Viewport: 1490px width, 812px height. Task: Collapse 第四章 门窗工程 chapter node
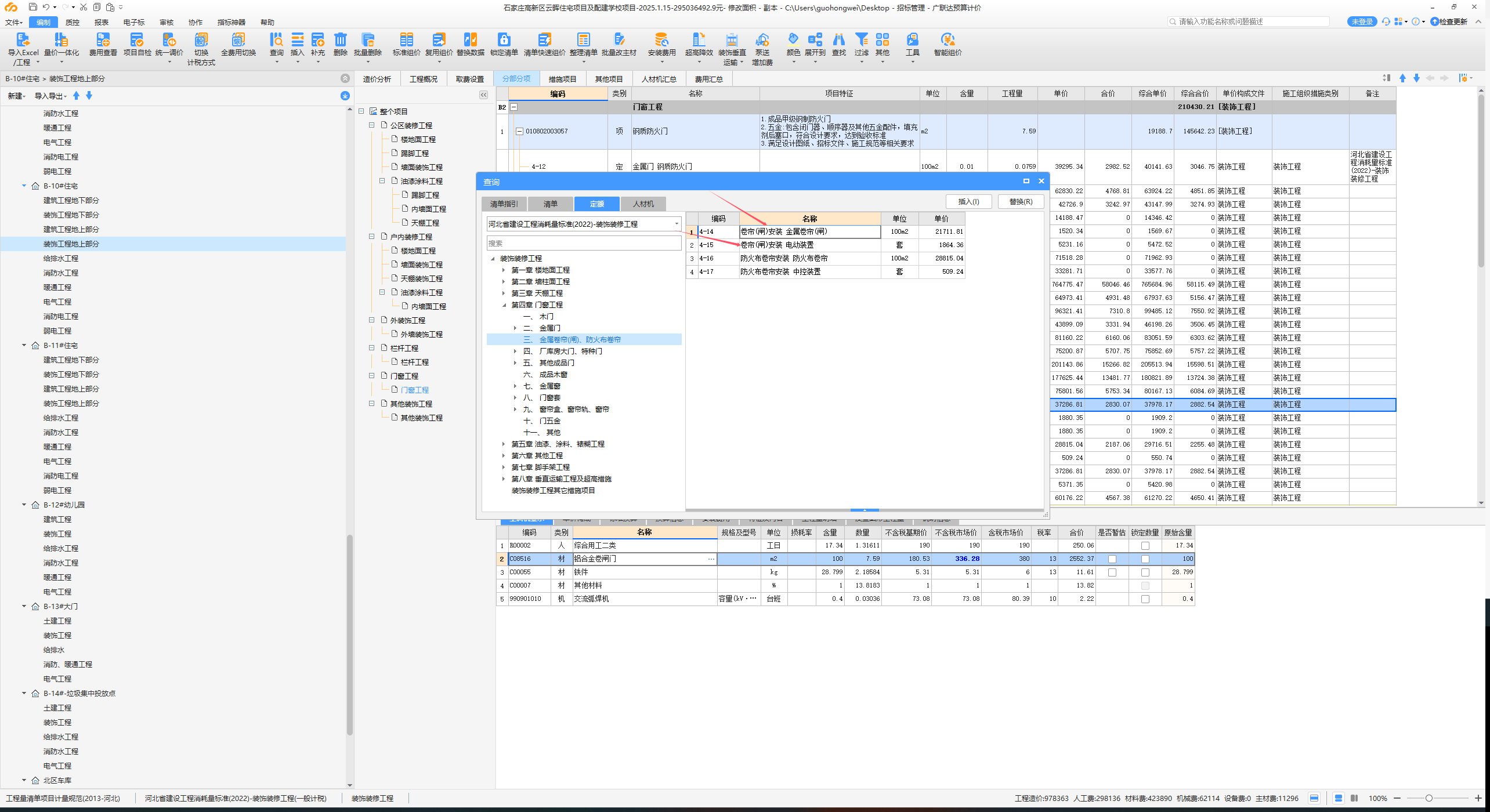[504, 305]
